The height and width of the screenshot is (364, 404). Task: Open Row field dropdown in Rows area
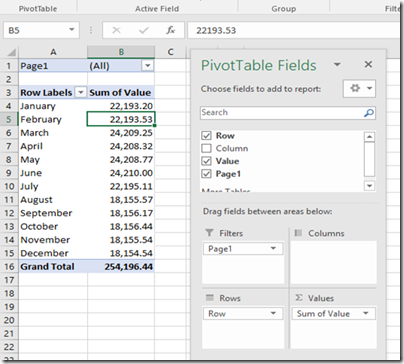pyautogui.click(x=273, y=313)
